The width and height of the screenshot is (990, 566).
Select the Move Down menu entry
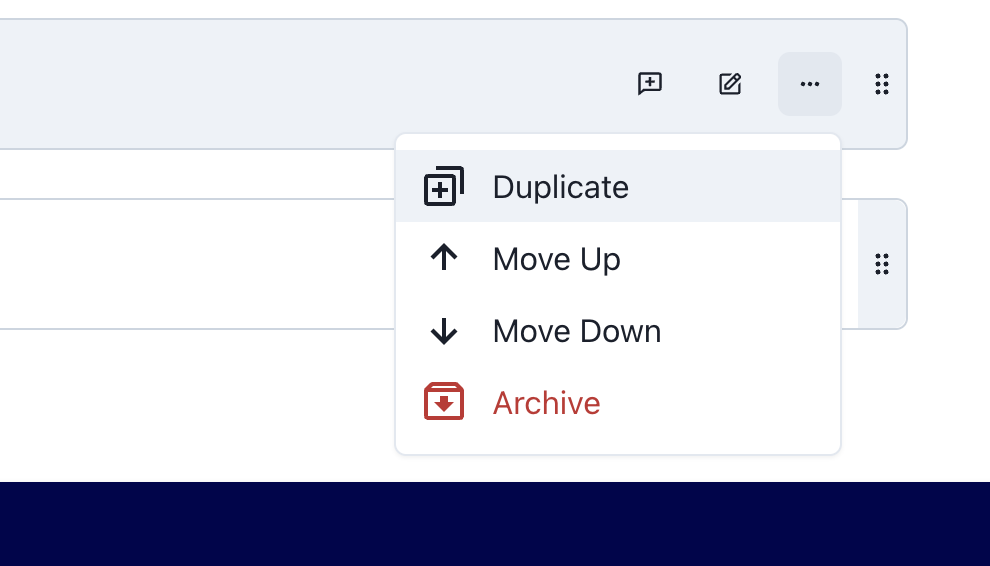617,330
